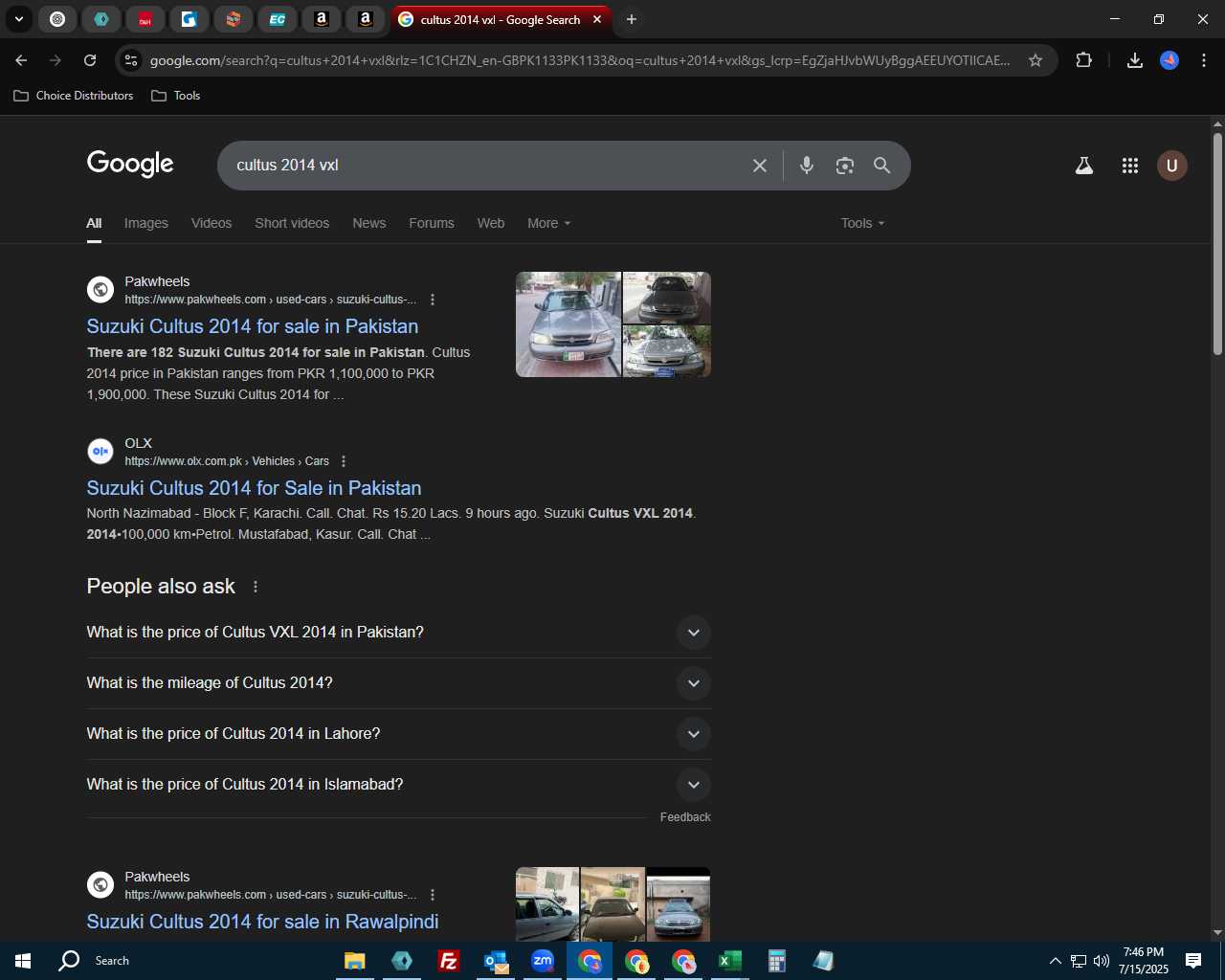Expand price of Cultus 2014 in Lahore
The height and width of the screenshot is (980, 1225).
pyautogui.click(x=398, y=734)
